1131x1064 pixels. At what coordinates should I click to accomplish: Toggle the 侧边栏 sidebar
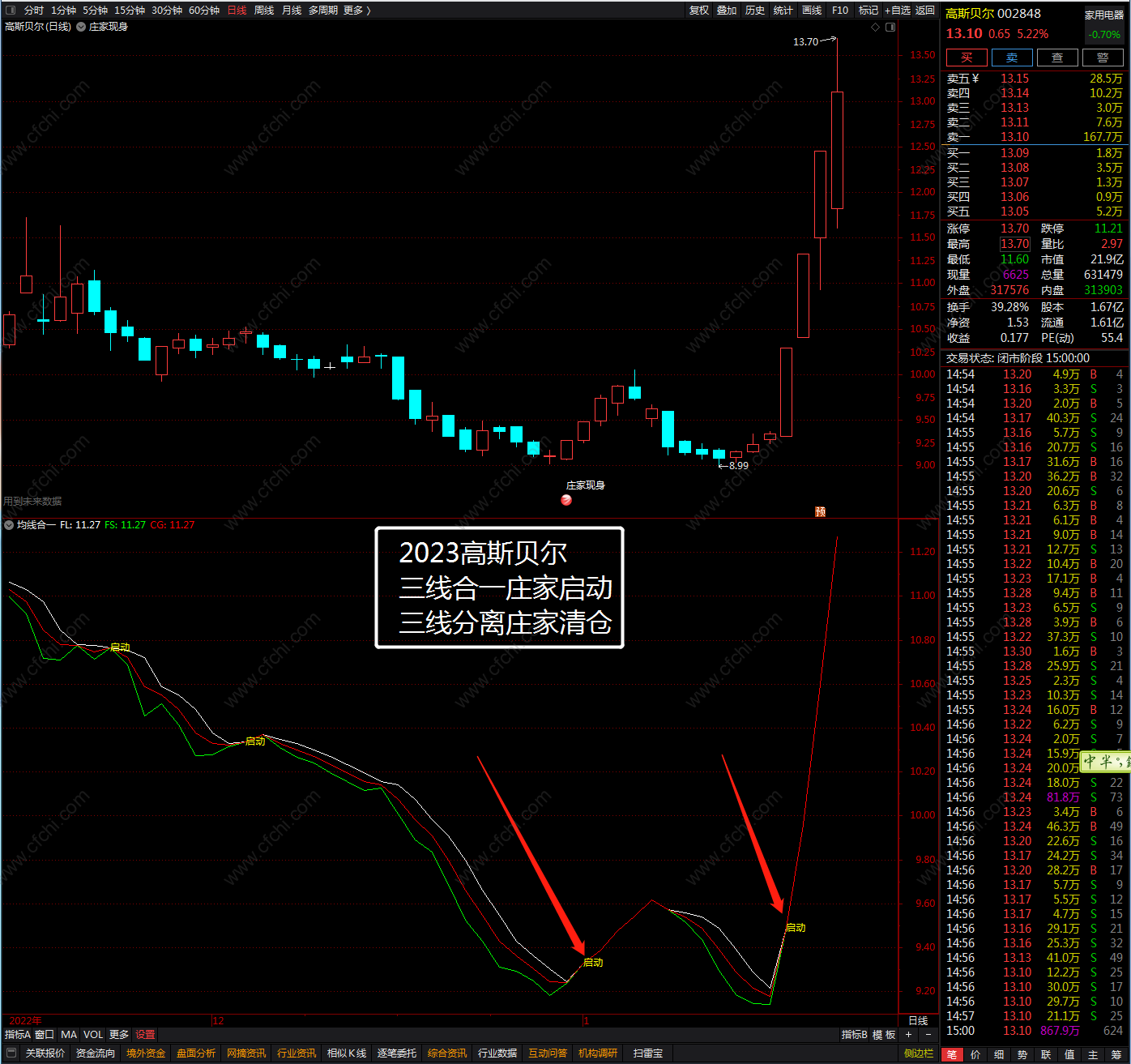pyautogui.click(x=918, y=1053)
